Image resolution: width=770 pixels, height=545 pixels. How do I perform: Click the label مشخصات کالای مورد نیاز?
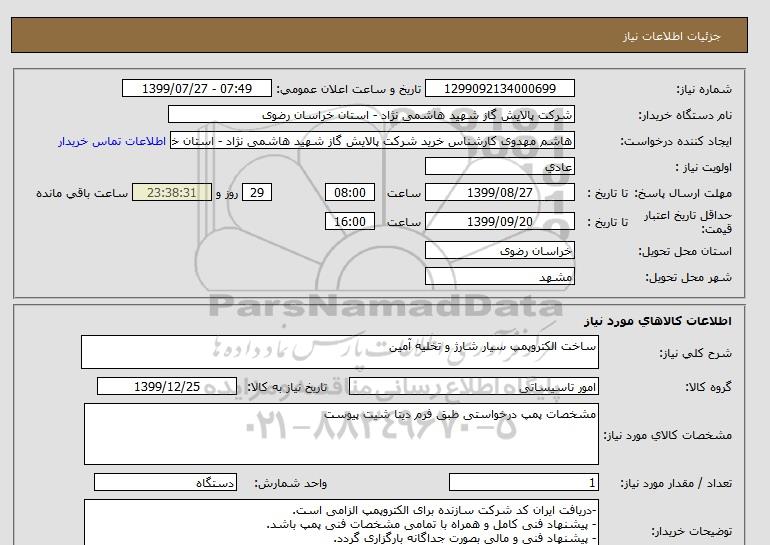pyautogui.click(x=667, y=435)
